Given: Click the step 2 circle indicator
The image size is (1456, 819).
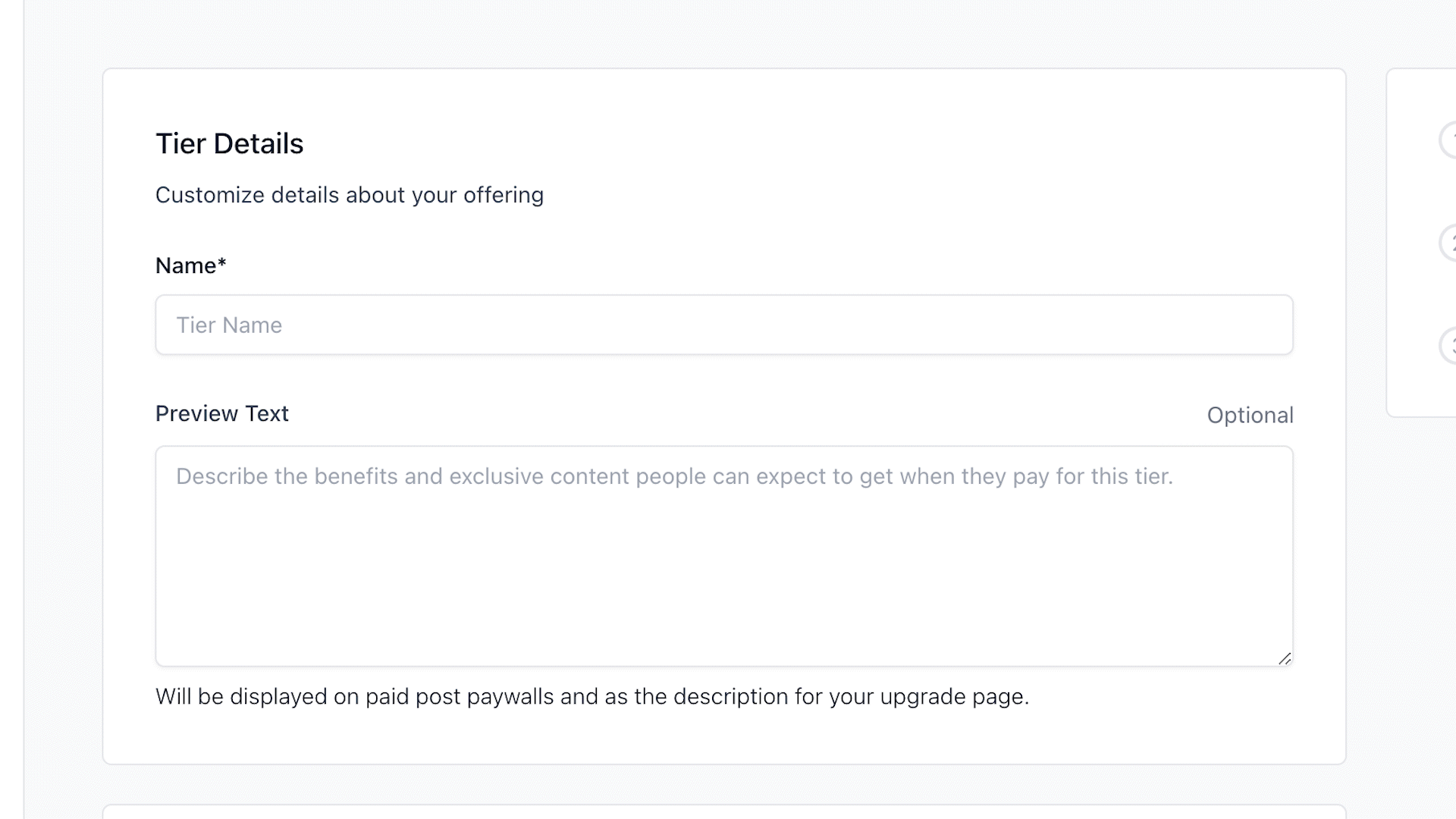Looking at the screenshot, I should pyautogui.click(x=1449, y=243).
